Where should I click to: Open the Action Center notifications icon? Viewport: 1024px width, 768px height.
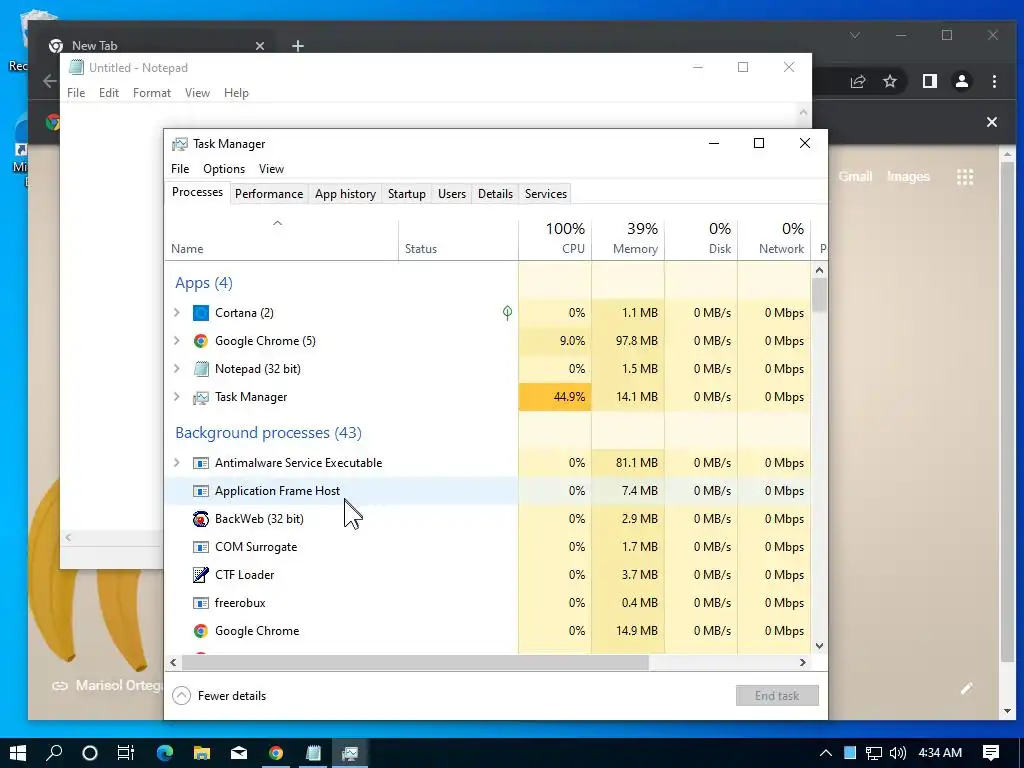pyautogui.click(x=990, y=753)
